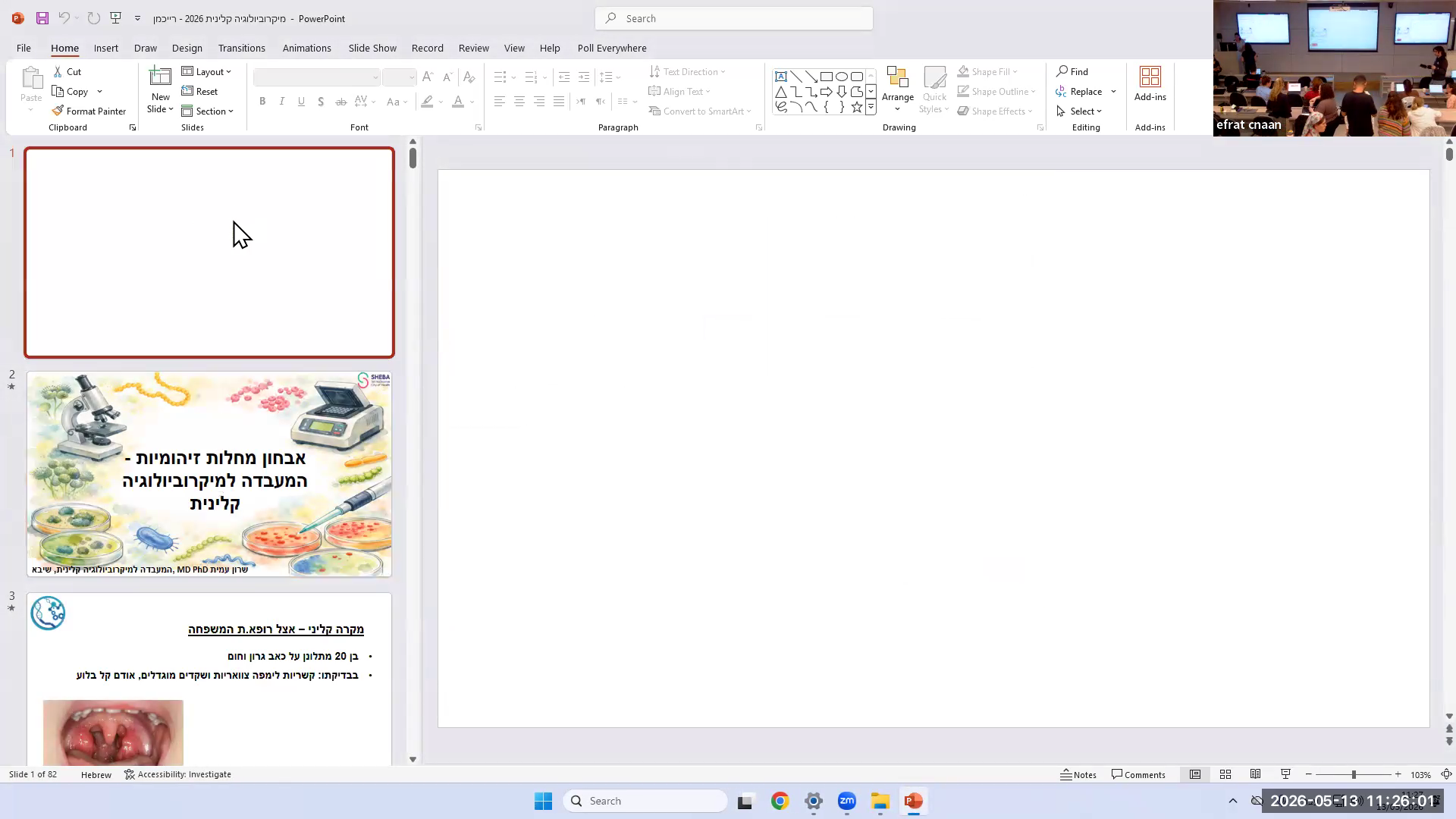
Task: Open the File menu
Action: click(24, 48)
